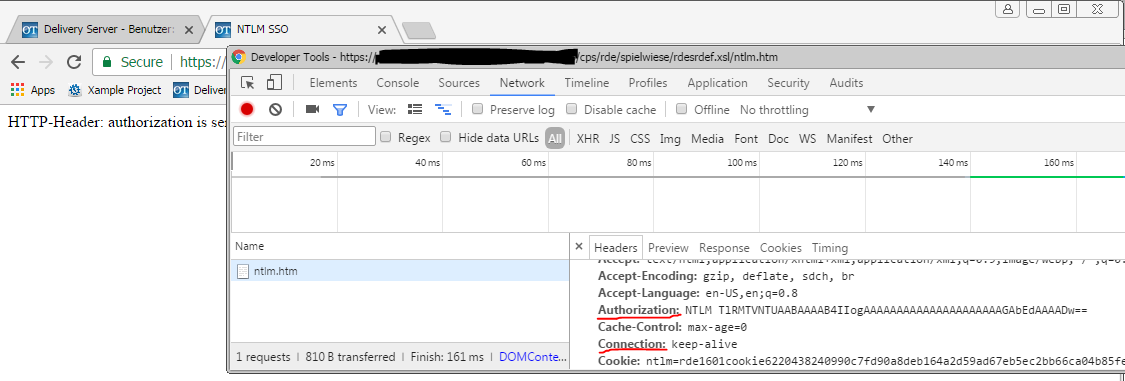Open the Sources panel
1125x381 pixels.
click(x=459, y=83)
